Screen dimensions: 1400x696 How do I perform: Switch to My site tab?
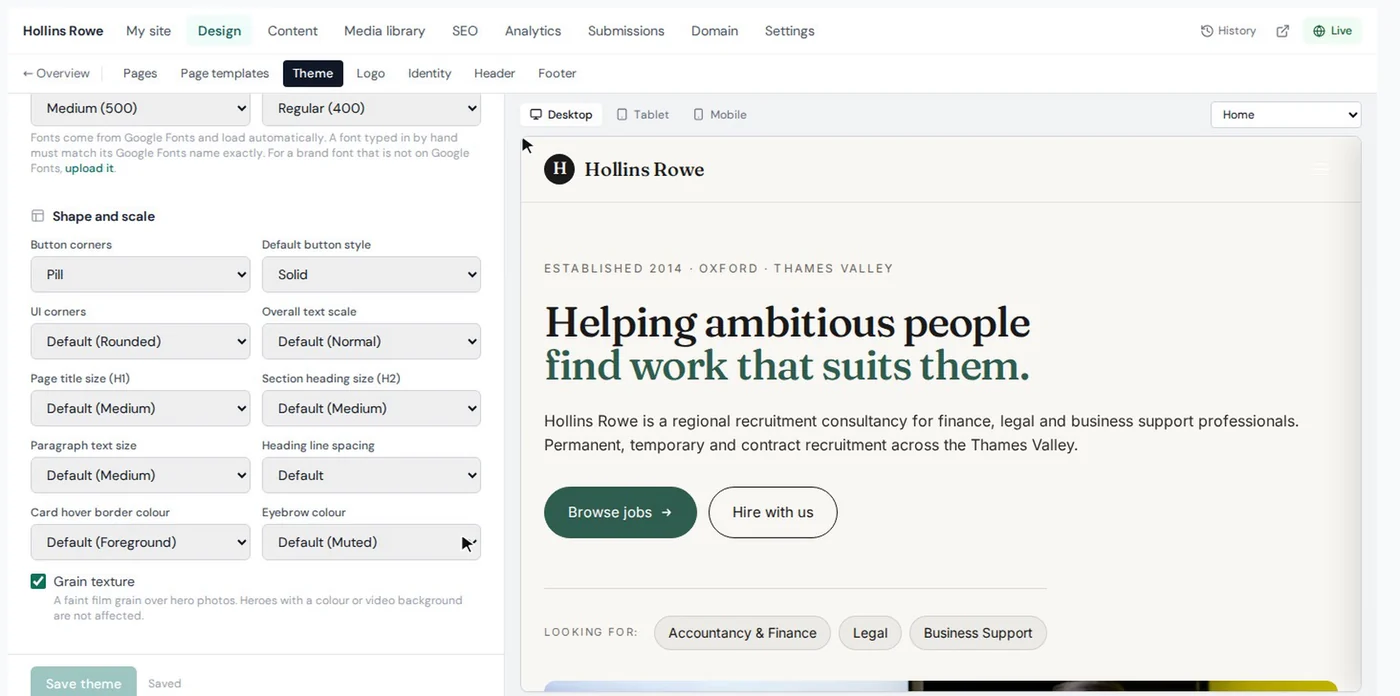[148, 31]
